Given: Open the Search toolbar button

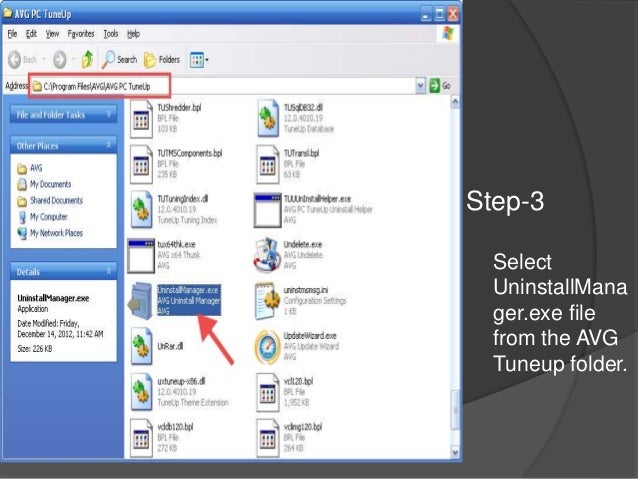Looking at the screenshot, I should pos(120,59).
